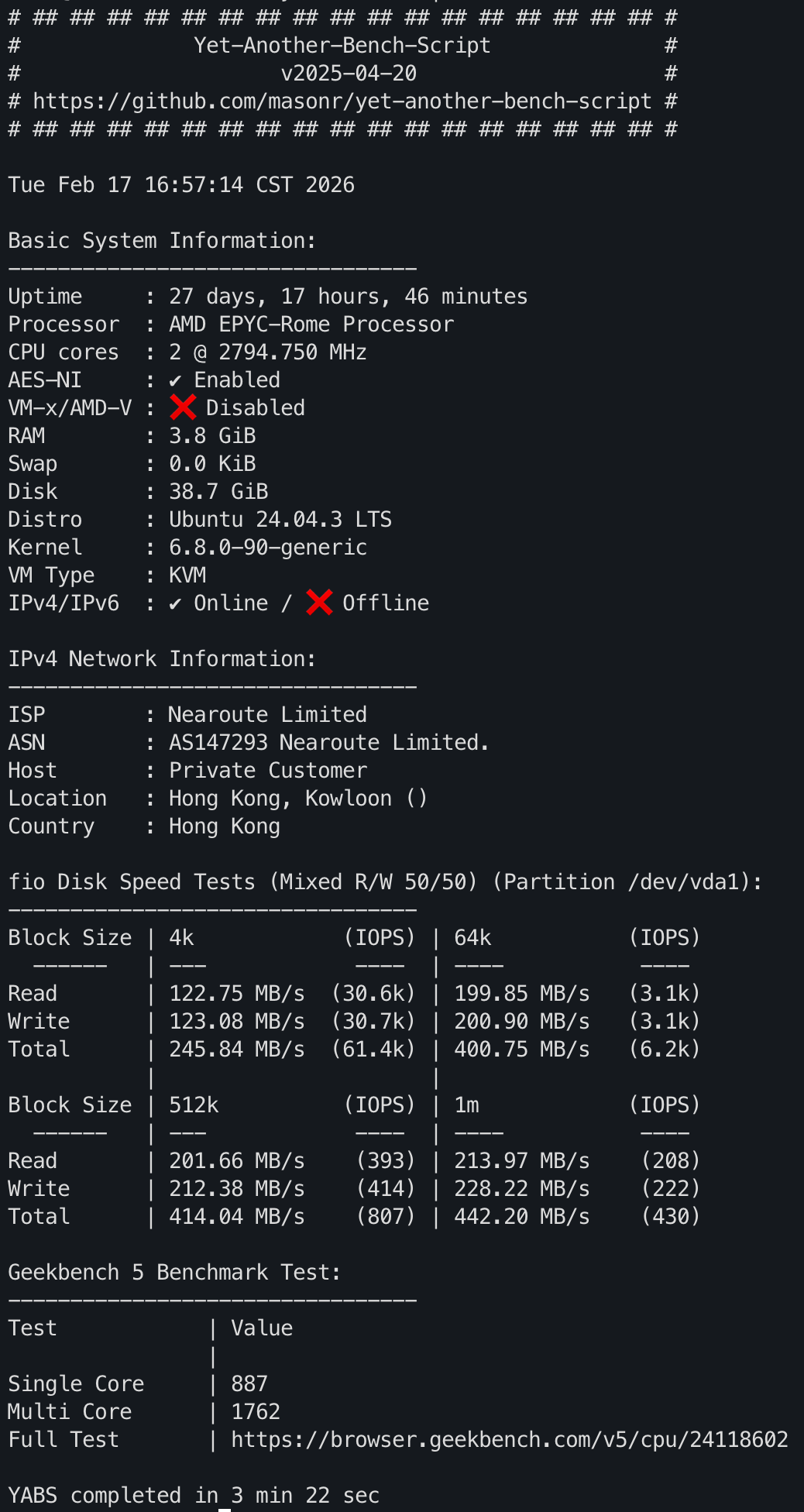Screen dimensions: 804x1512
Task: Click the Ubuntu 24.04.3 LTS distro text
Action: click(x=280, y=519)
